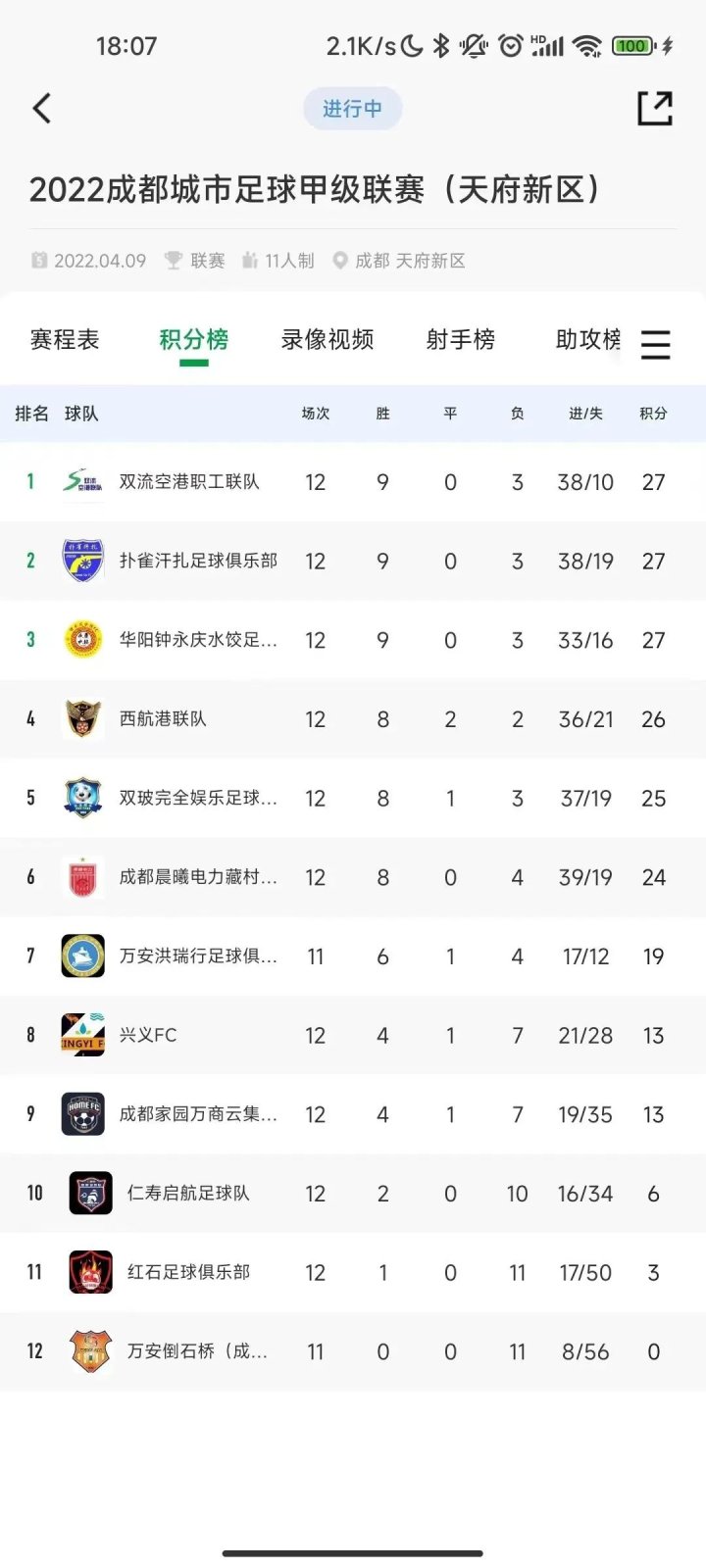Open the 万安洪瑞行足球俱乐部 team name
The height and width of the screenshot is (1568, 706).
click(198, 956)
